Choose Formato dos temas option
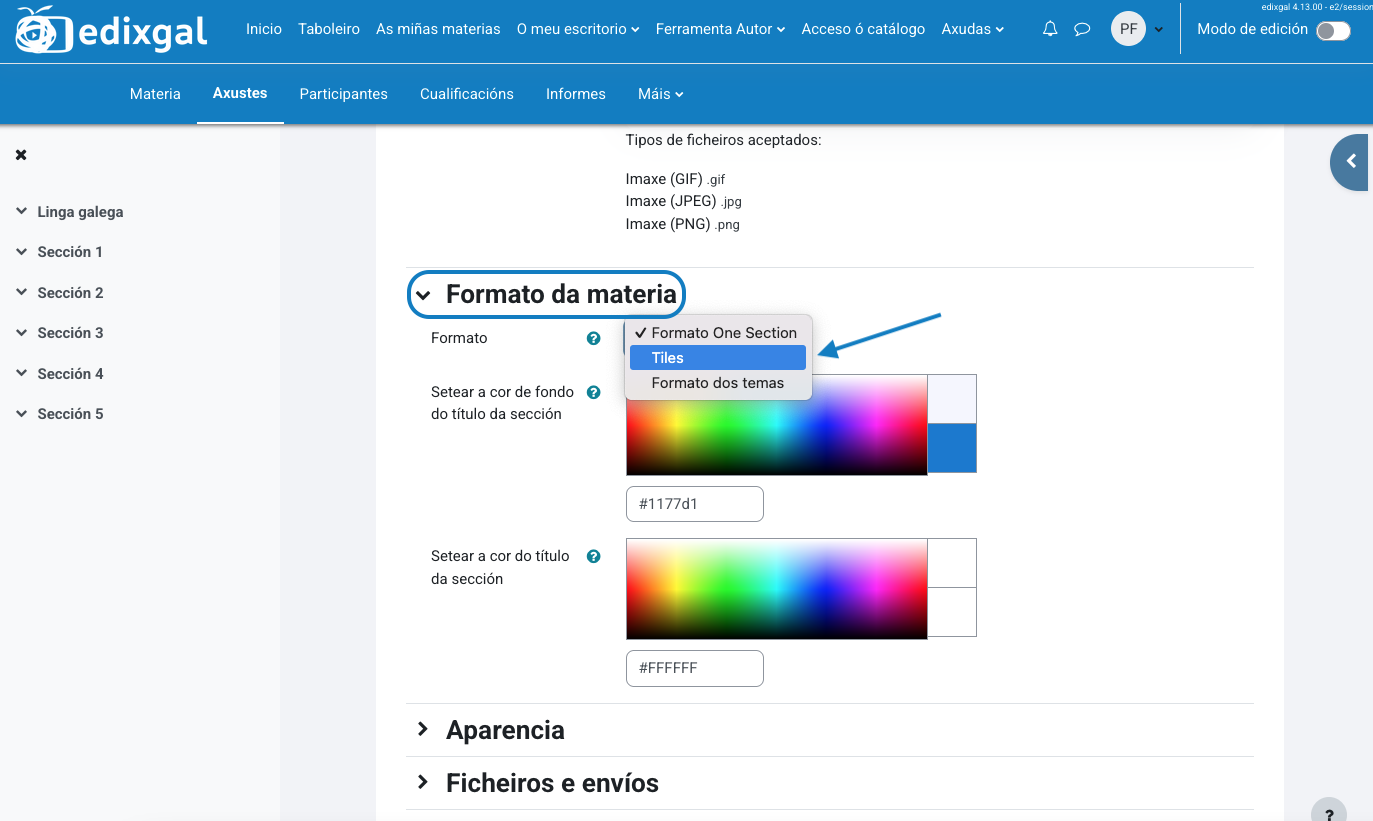This screenshot has height=821, width=1373. tap(717, 383)
